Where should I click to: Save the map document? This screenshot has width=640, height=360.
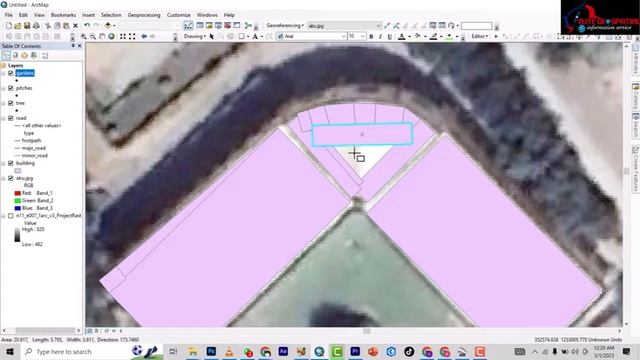click(27, 26)
